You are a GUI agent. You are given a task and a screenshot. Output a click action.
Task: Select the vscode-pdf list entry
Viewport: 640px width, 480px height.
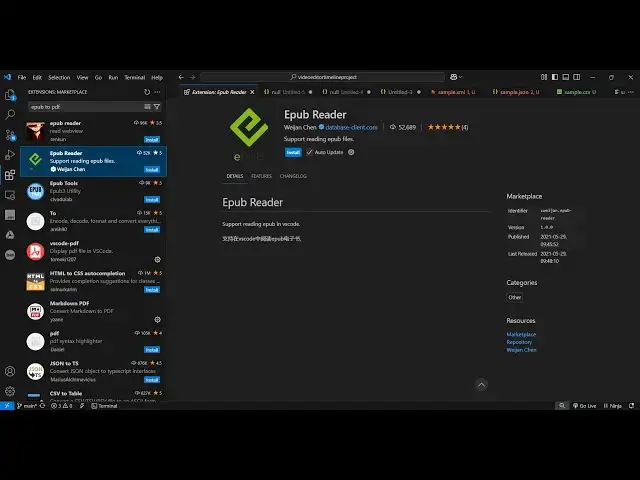(x=93, y=251)
